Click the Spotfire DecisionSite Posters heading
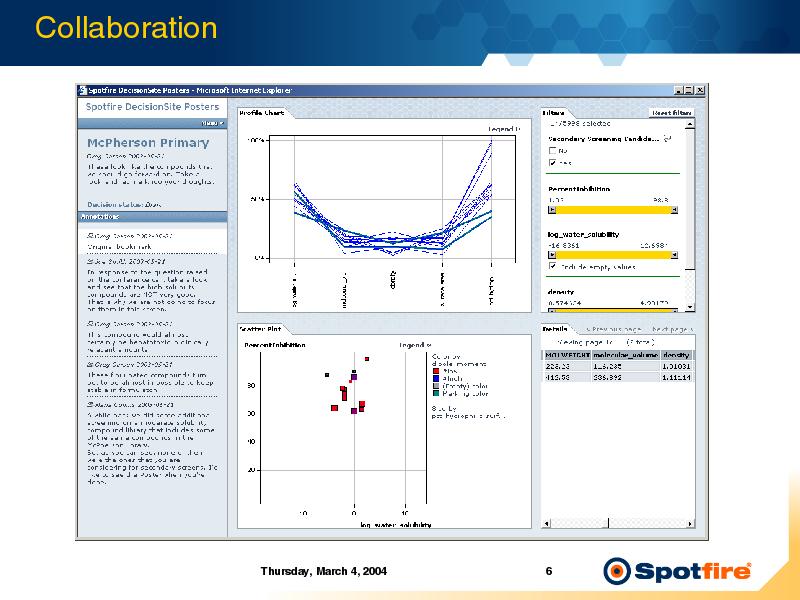 click(x=152, y=107)
